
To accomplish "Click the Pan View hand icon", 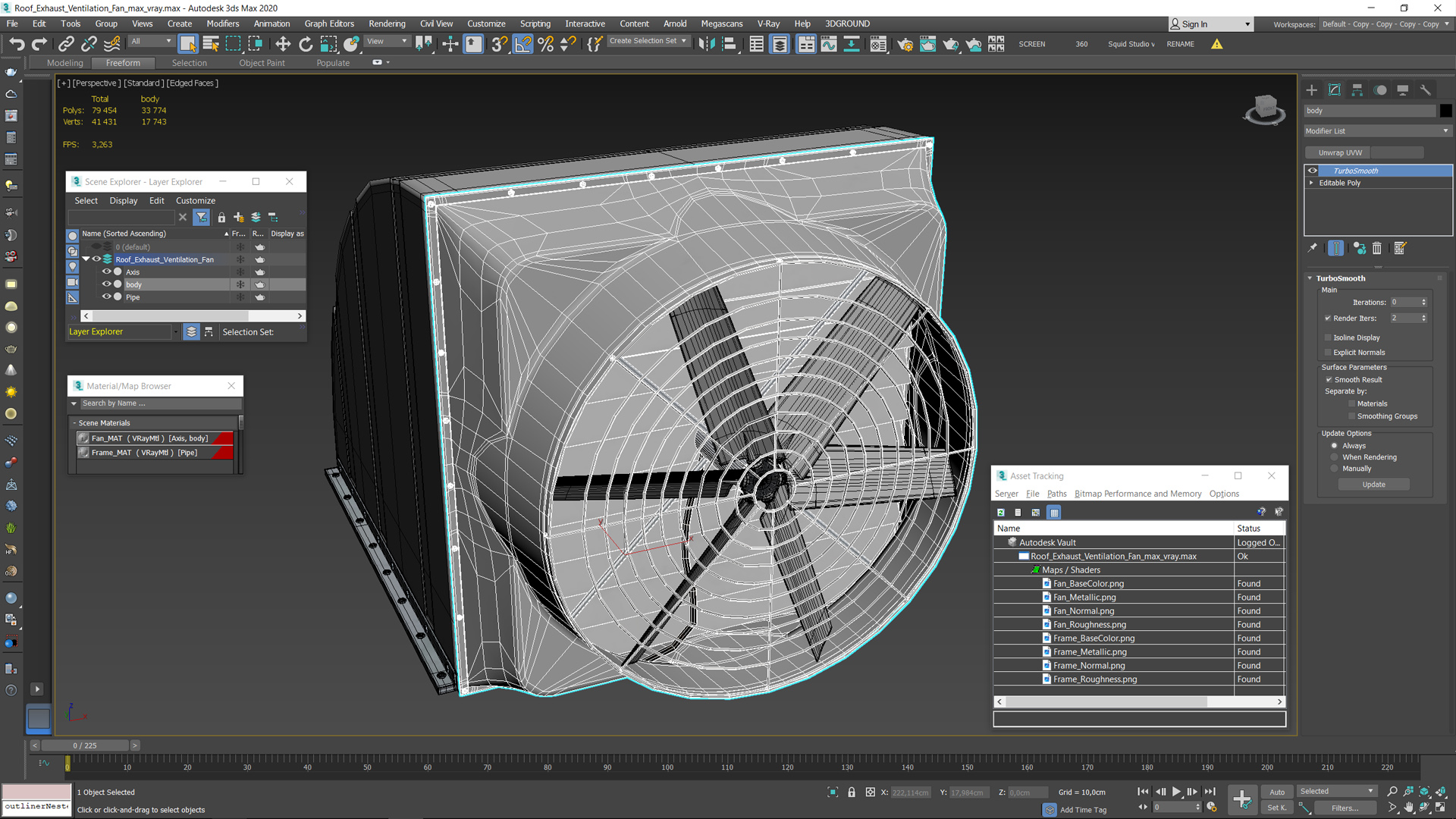I will [x=1408, y=808].
